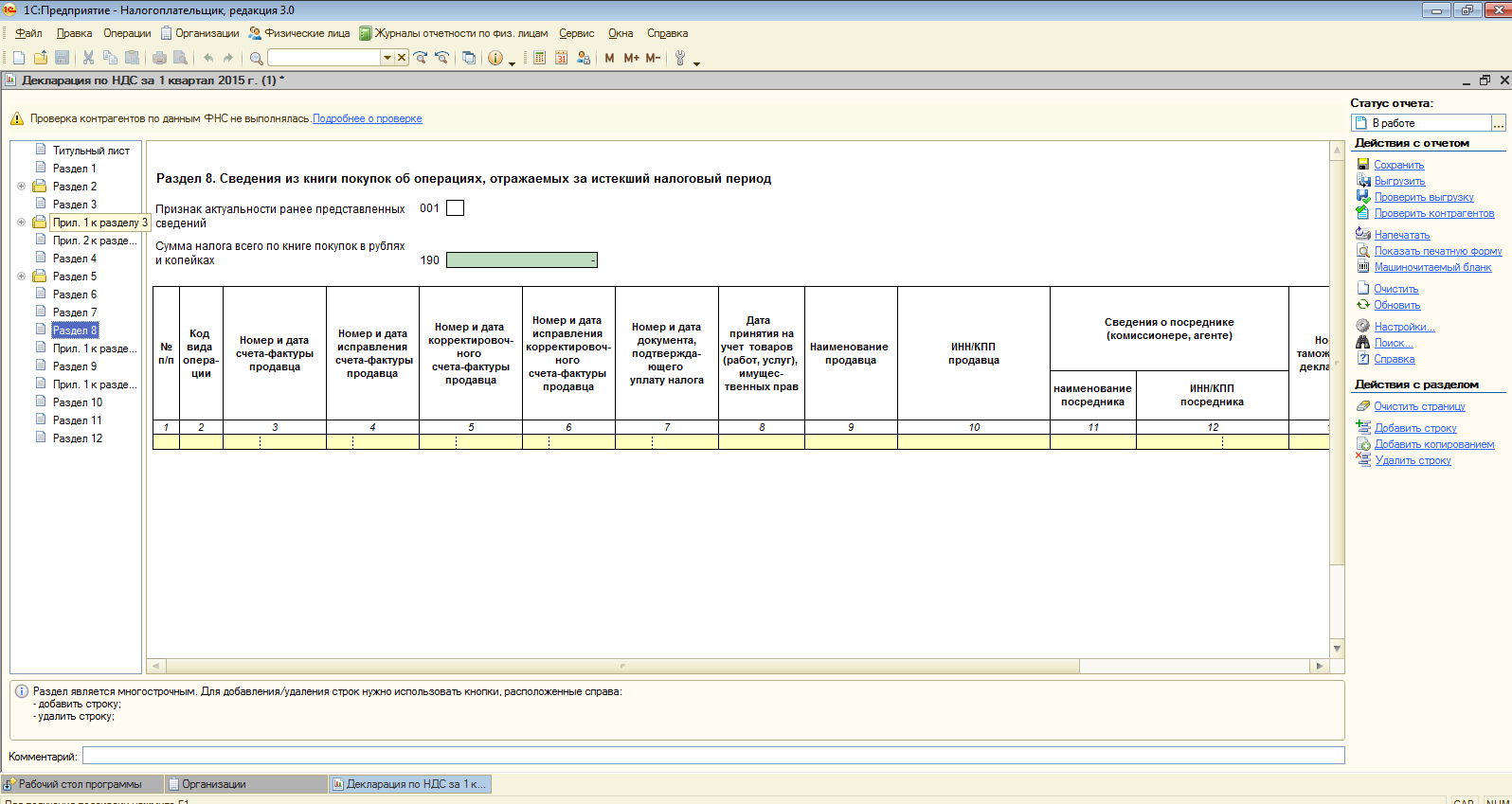Click the calculator icon in the toolbar
The width and height of the screenshot is (1512, 804).
pos(539,58)
